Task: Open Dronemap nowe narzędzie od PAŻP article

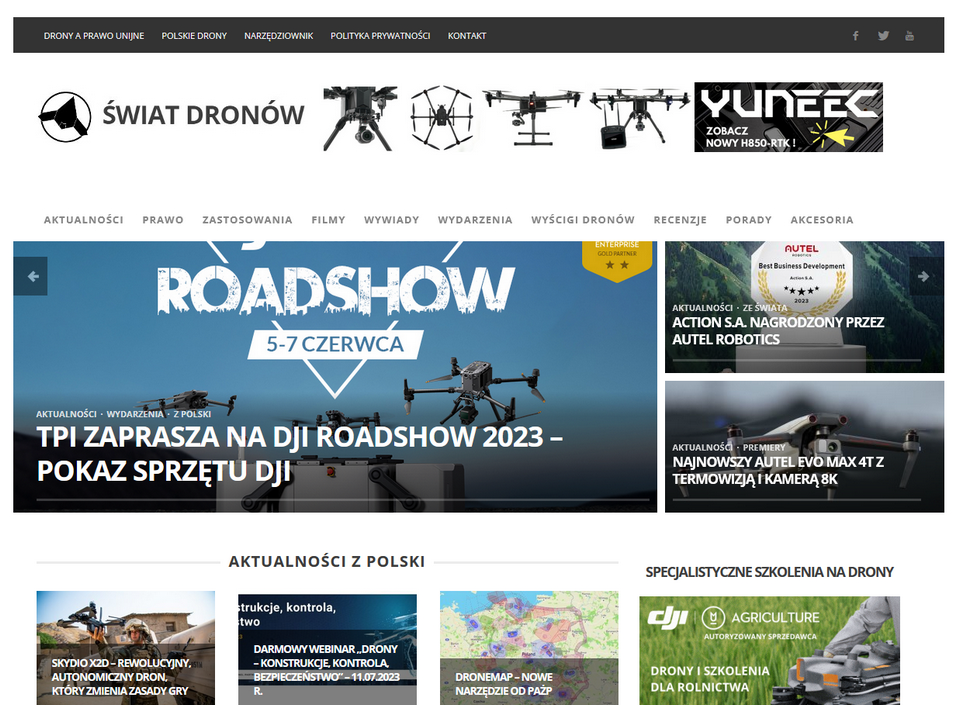Action: coord(504,684)
